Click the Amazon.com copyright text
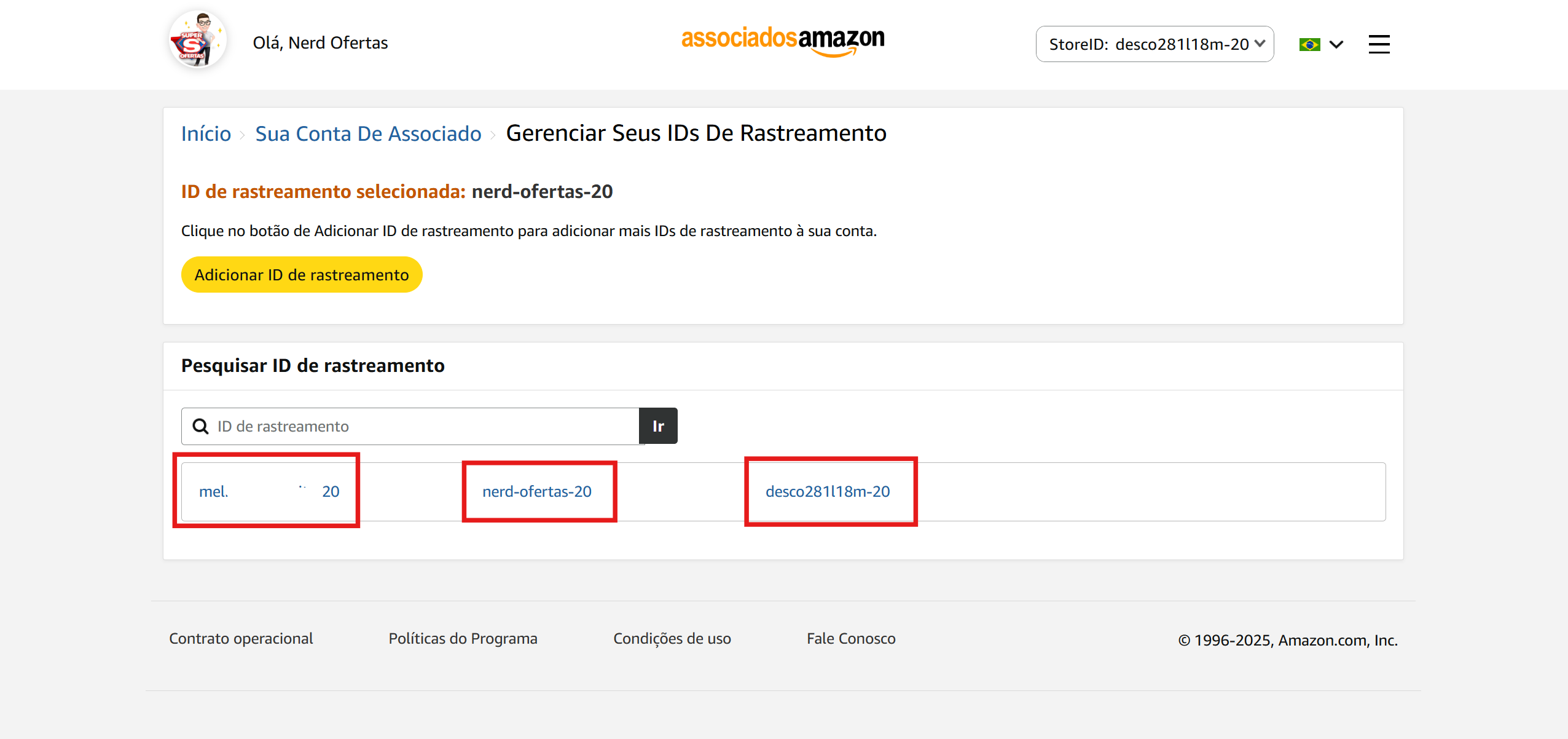This screenshot has height=739, width=1568. click(x=1288, y=640)
